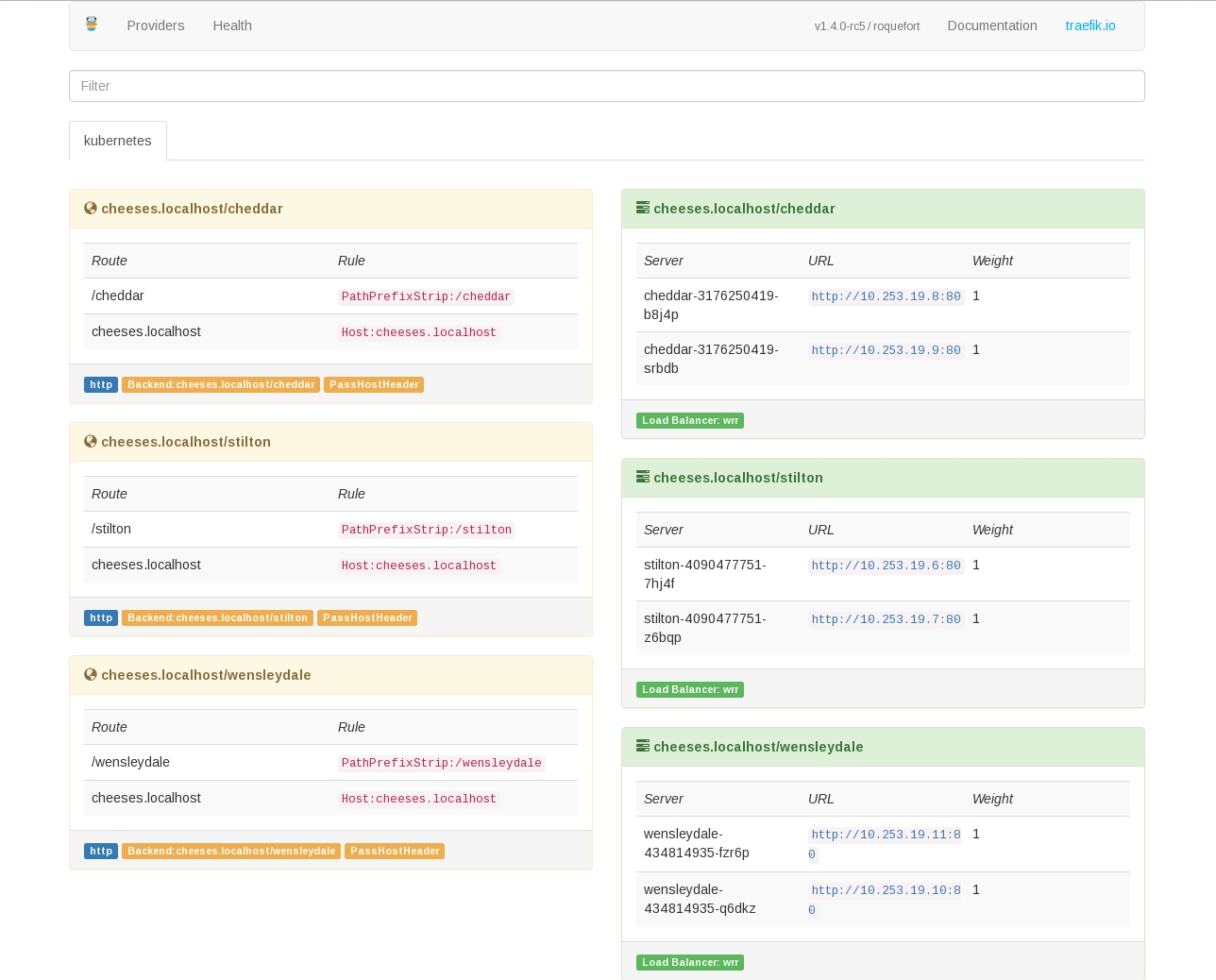Click globe icon of cheddar frontend
The height and width of the screenshot is (980, 1216).
91,209
